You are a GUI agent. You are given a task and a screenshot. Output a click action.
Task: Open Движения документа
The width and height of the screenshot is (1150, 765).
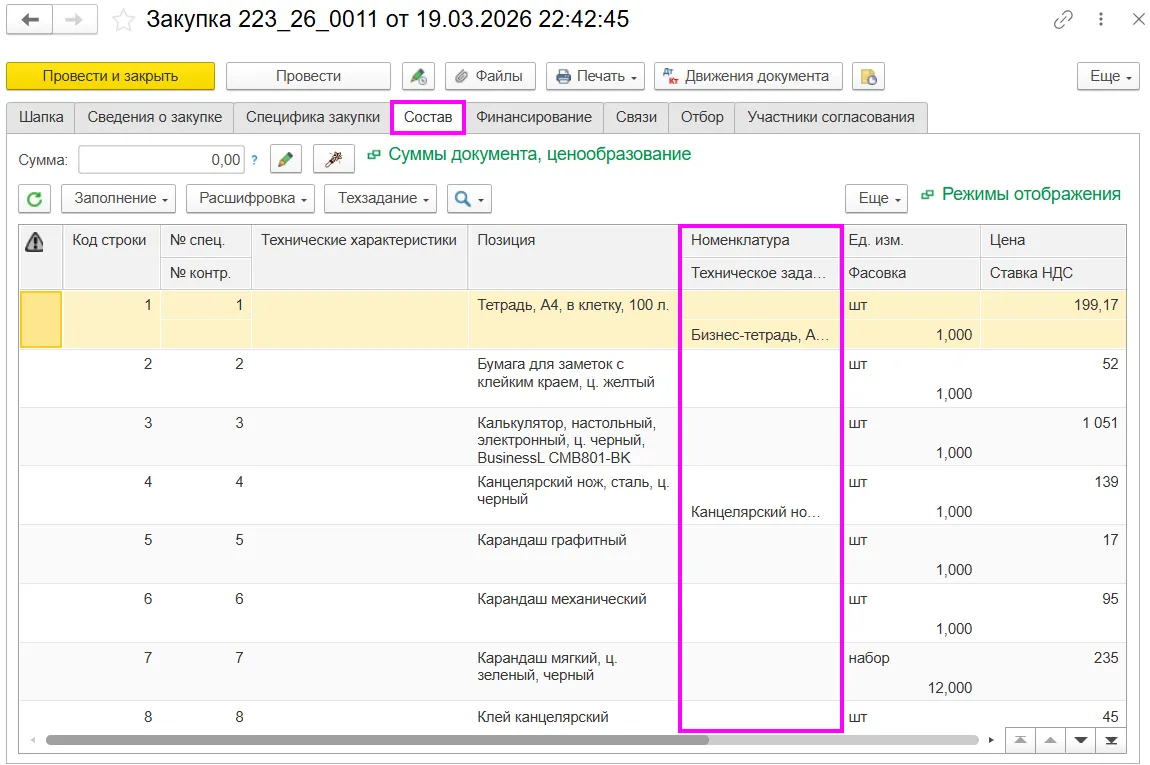coord(748,76)
